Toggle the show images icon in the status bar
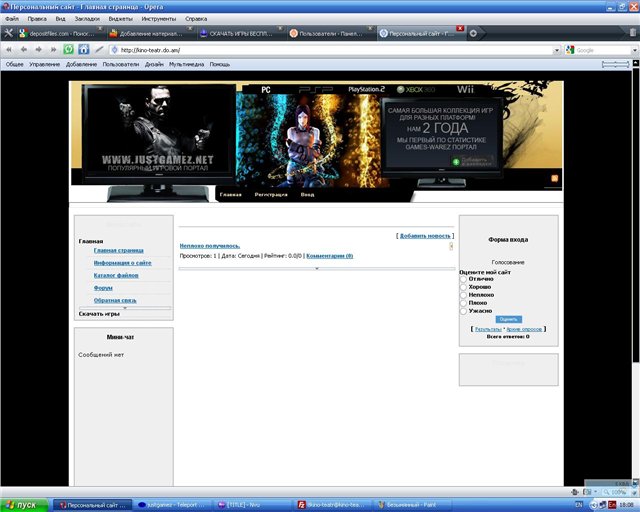 pyautogui.click(x=587, y=492)
